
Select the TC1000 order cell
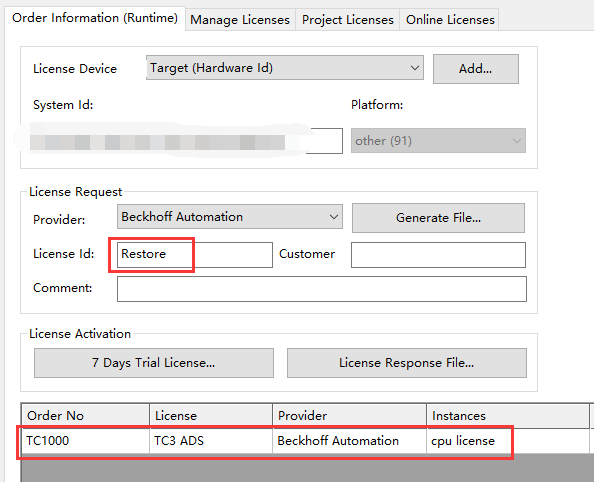pyautogui.click(x=85, y=441)
